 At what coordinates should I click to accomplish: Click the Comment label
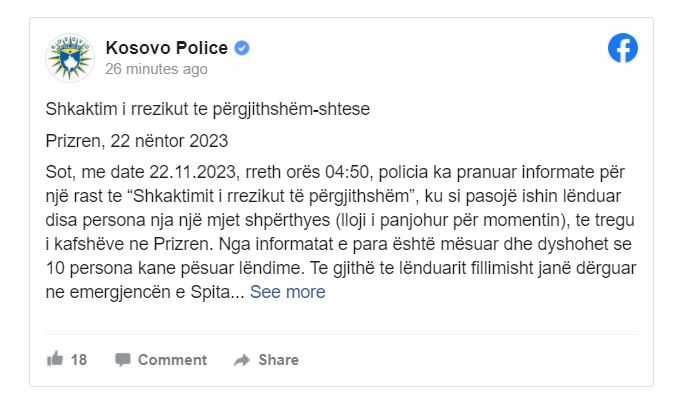[172, 360]
